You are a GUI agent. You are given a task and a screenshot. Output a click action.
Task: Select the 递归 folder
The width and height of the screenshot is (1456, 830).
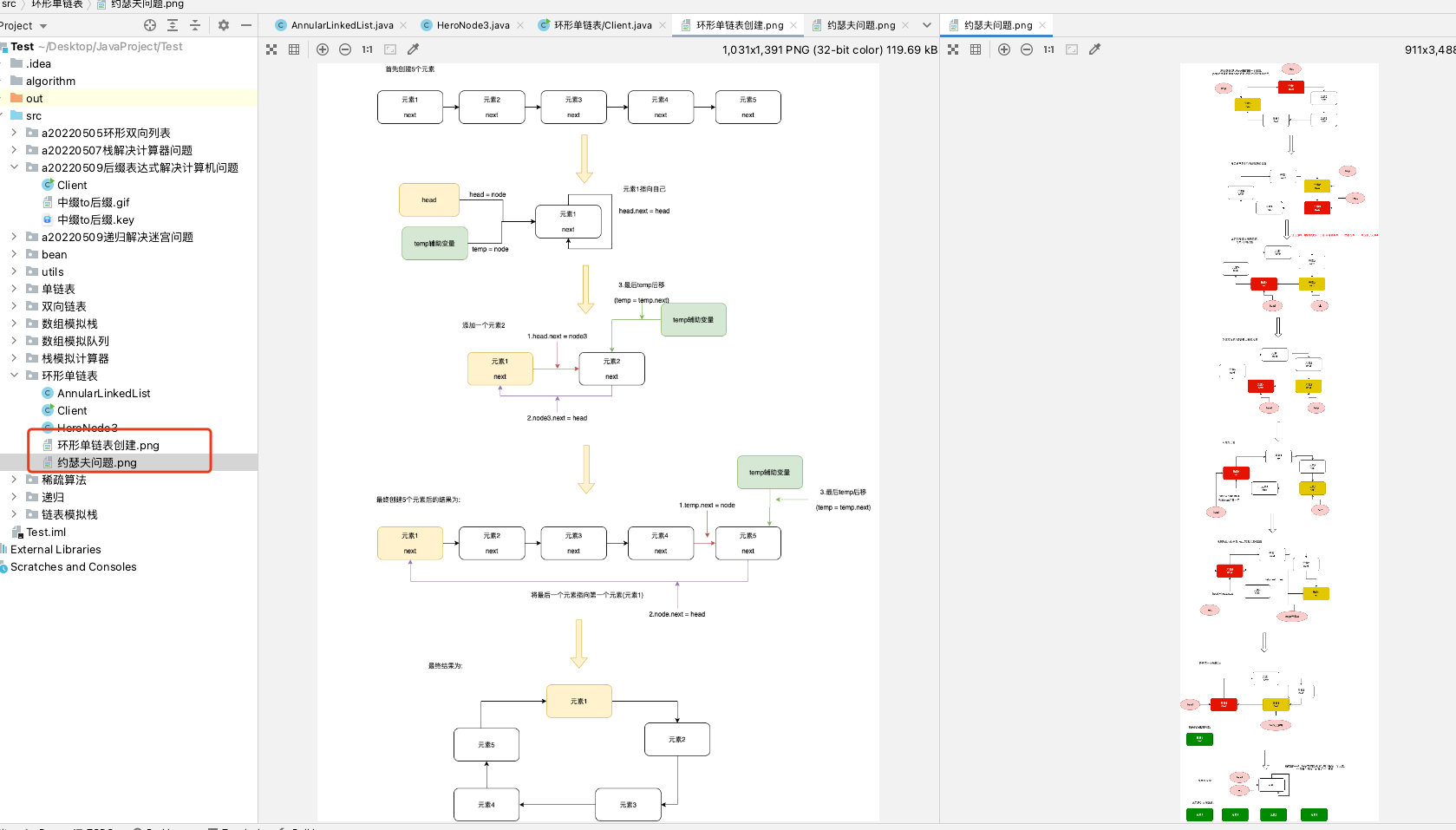[53, 497]
